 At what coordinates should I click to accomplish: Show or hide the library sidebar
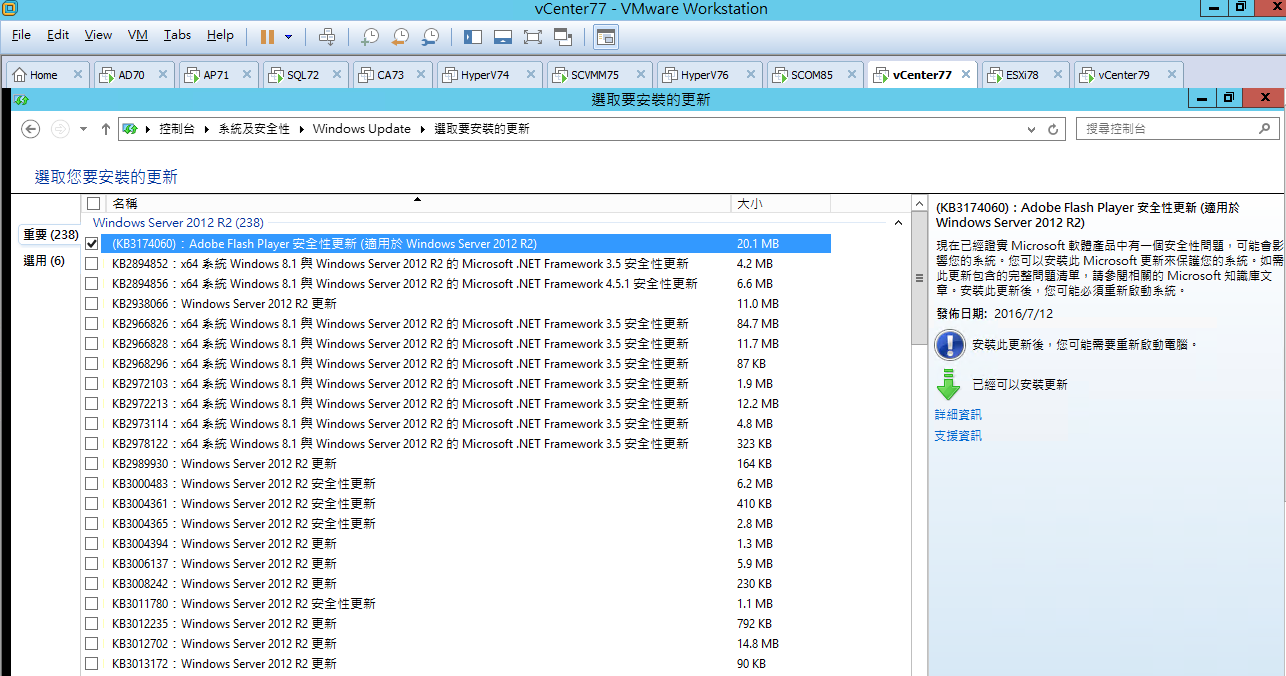pyautogui.click(x=473, y=37)
